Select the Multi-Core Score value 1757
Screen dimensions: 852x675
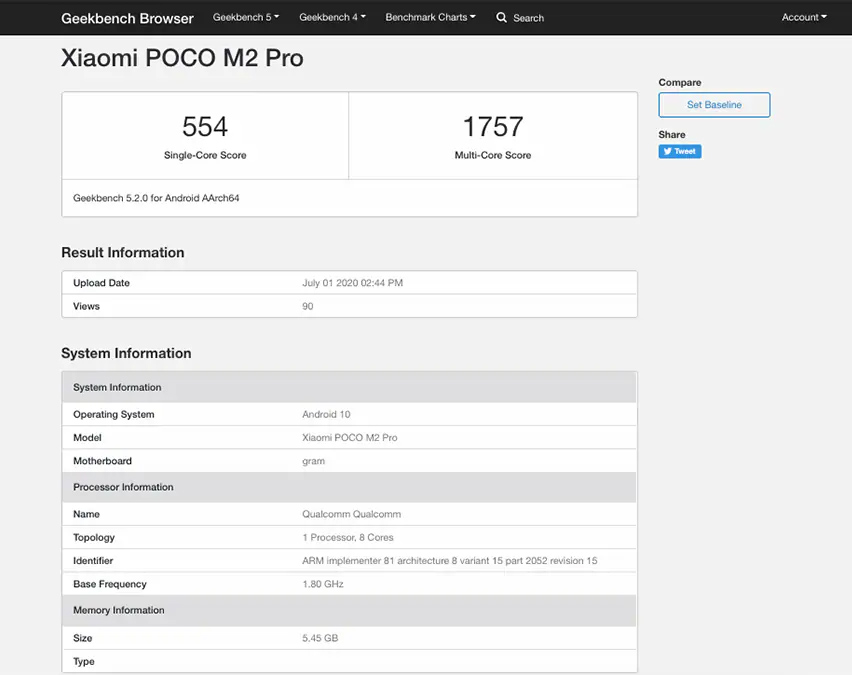point(493,127)
